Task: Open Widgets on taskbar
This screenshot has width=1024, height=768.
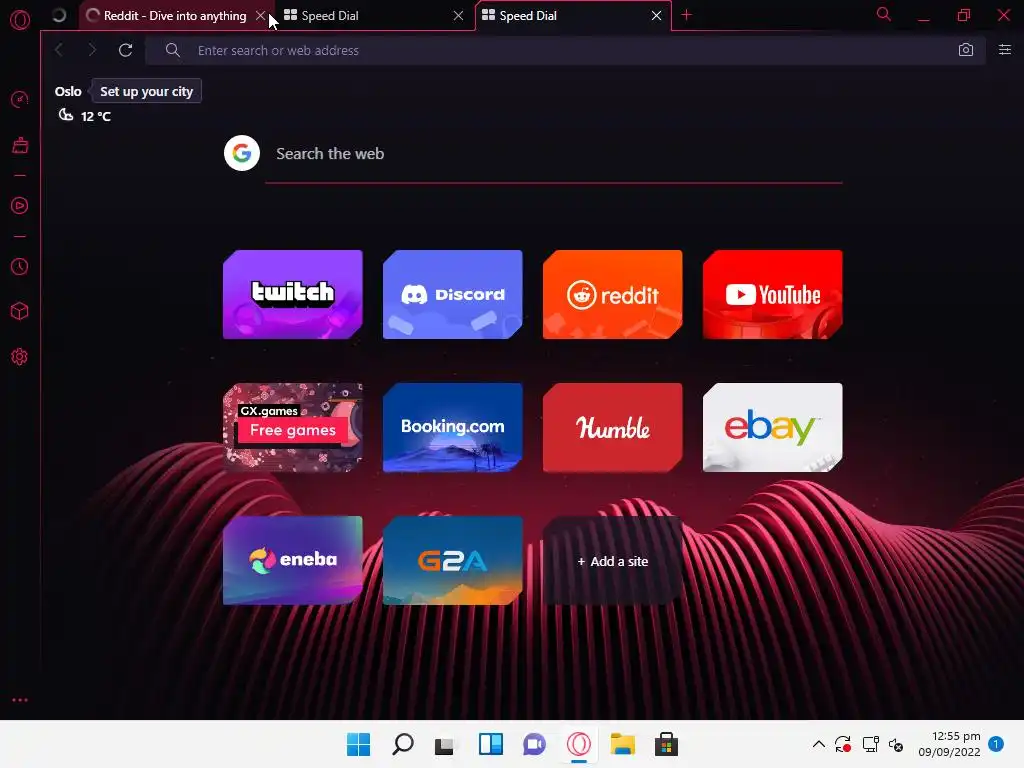Action: pos(490,744)
